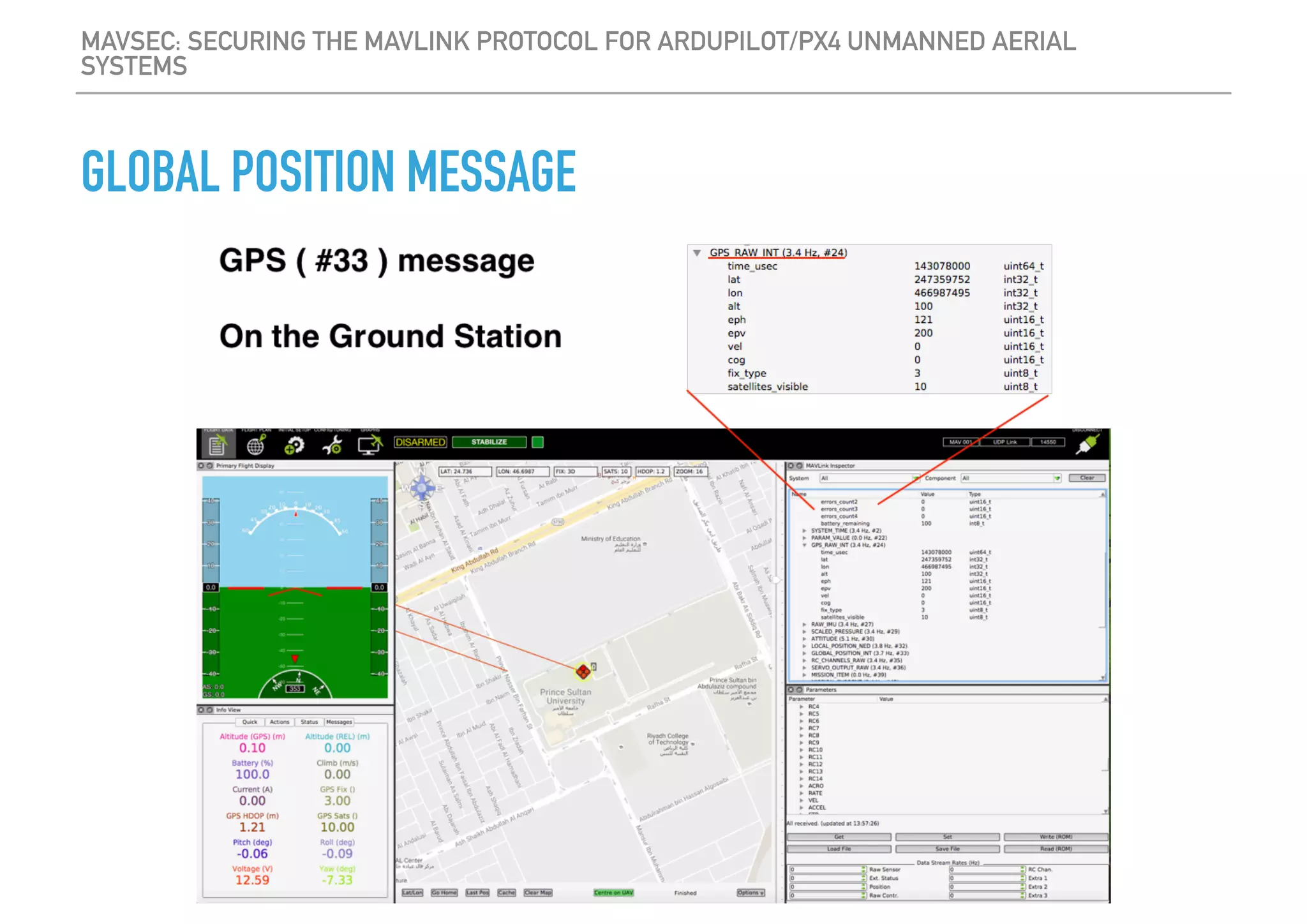Close the Primary Flight Display panel
1307x924 pixels.
click(201, 466)
